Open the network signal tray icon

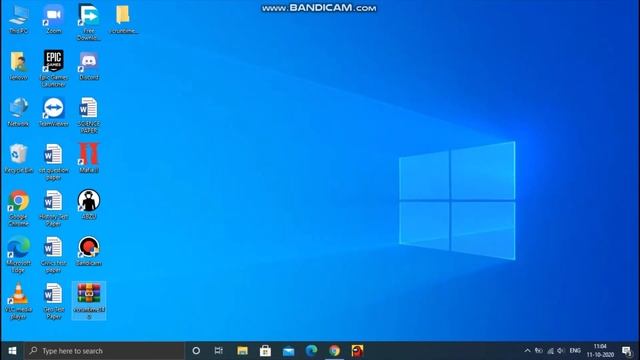[550, 351]
